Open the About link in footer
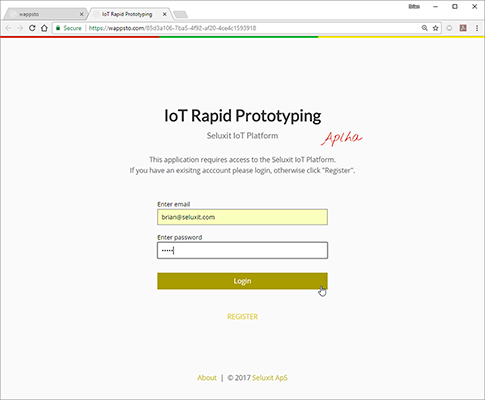Screen dimensions: 485x400 (207, 378)
